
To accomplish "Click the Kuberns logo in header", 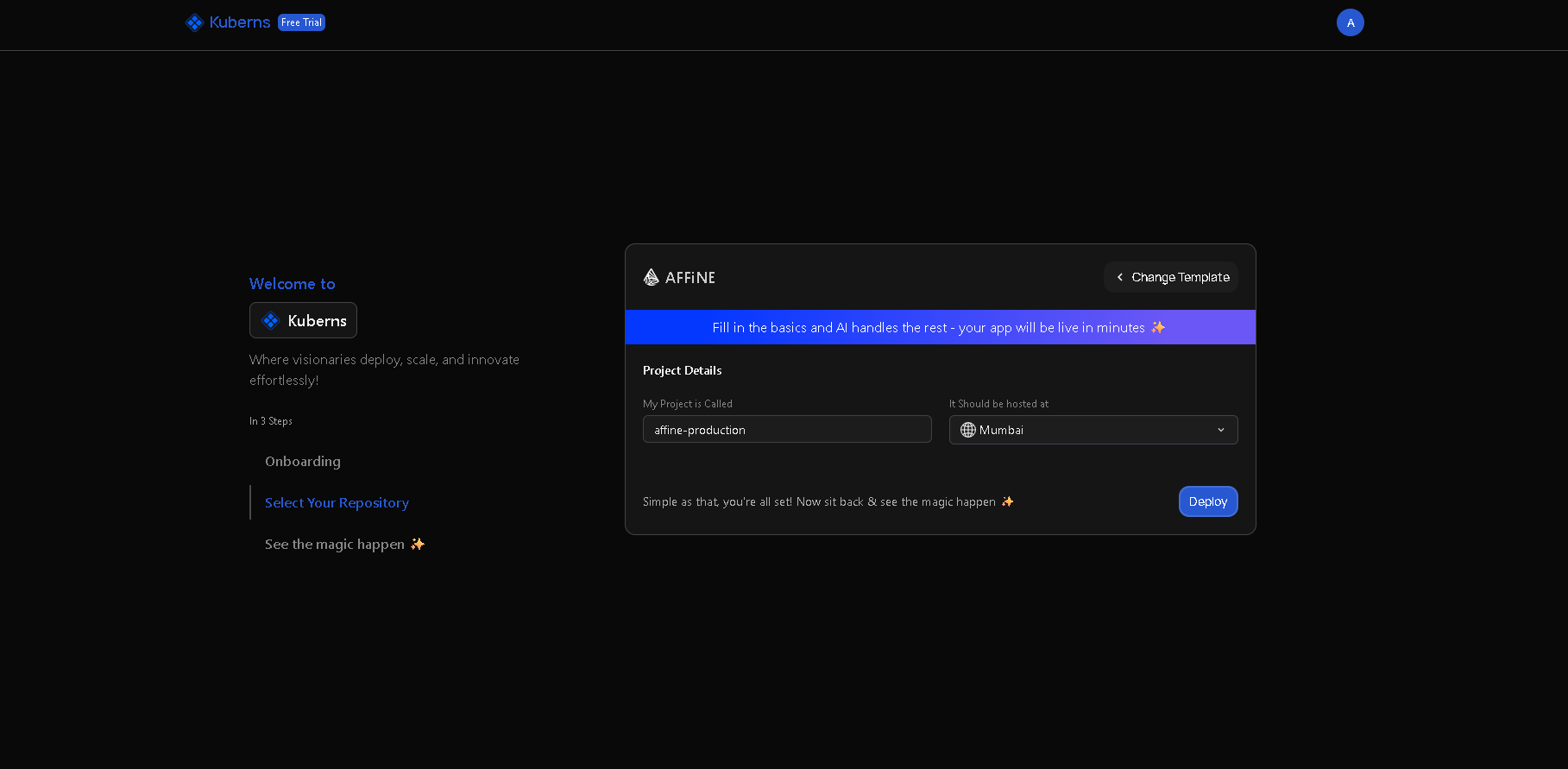I will point(228,22).
